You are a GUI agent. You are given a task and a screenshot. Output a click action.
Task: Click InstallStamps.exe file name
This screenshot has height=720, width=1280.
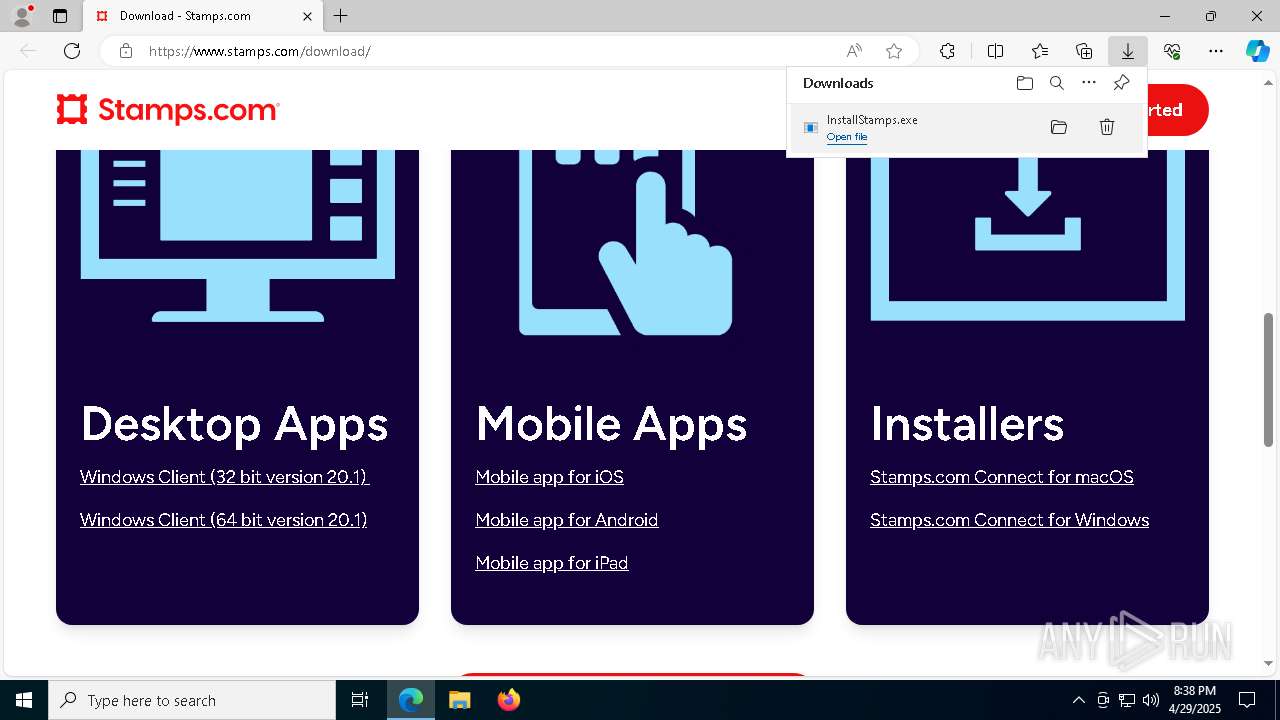pyautogui.click(x=872, y=120)
